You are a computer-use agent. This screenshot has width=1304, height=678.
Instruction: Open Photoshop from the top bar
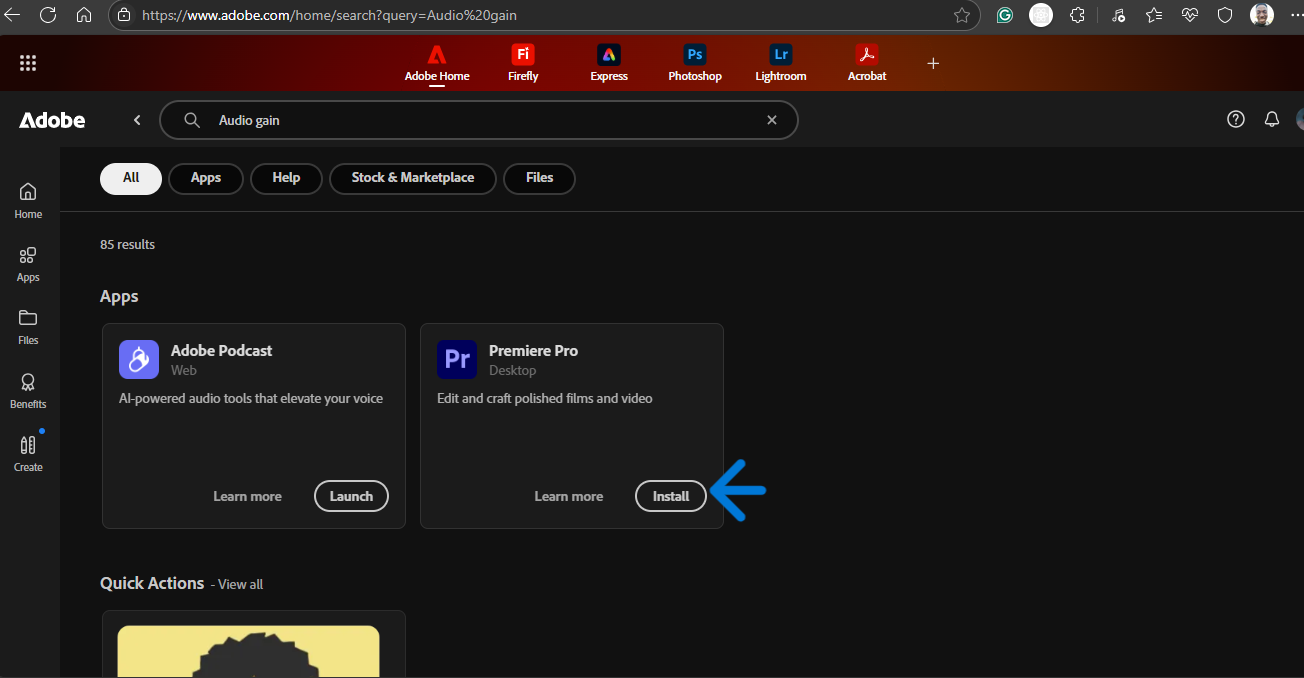pyautogui.click(x=695, y=63)
